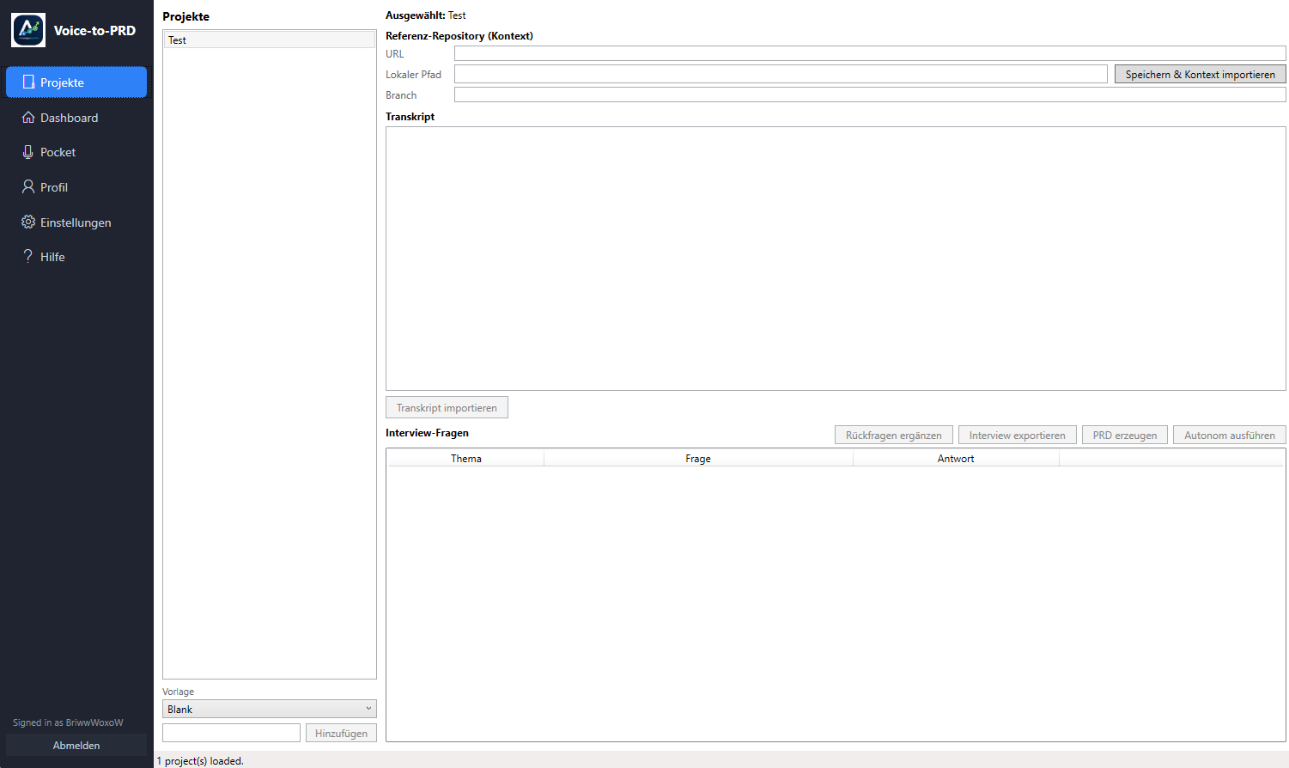Click the '1 project(s) loaded.' status text
This screenshot has width=1289, height=768.
(200, 761)
